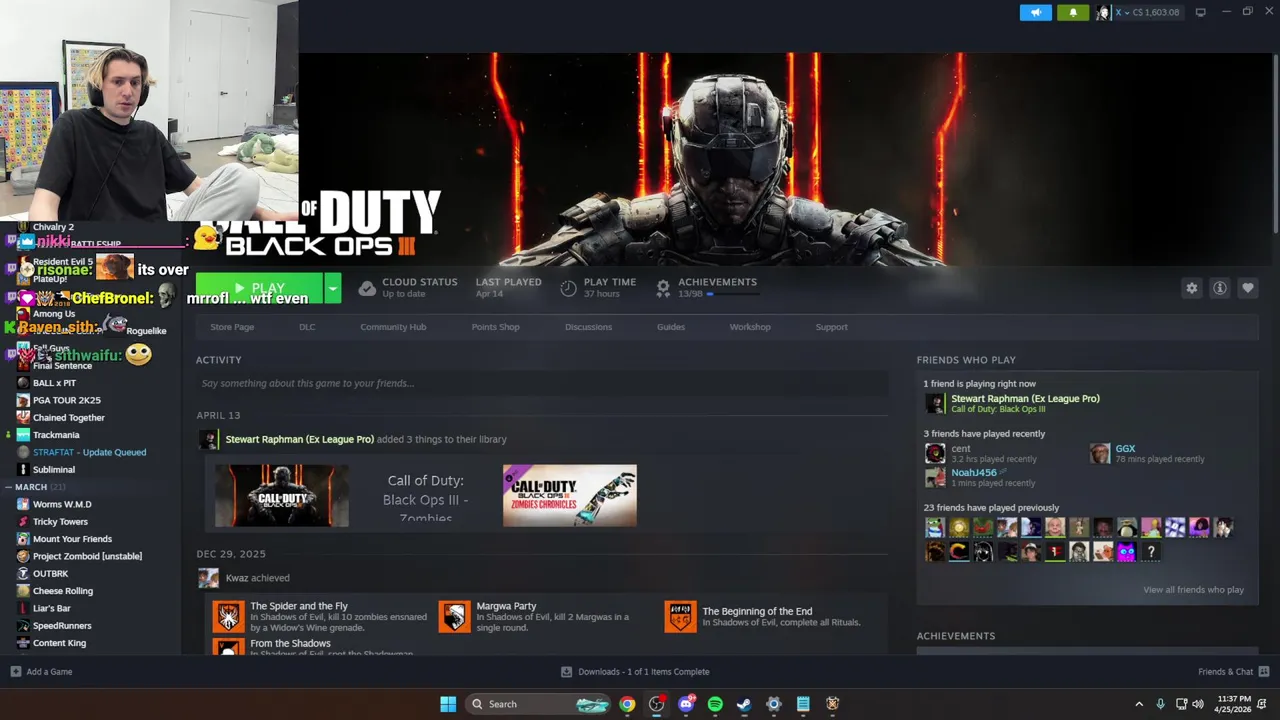Select BALL x PIT in the library

coord(54,383)
